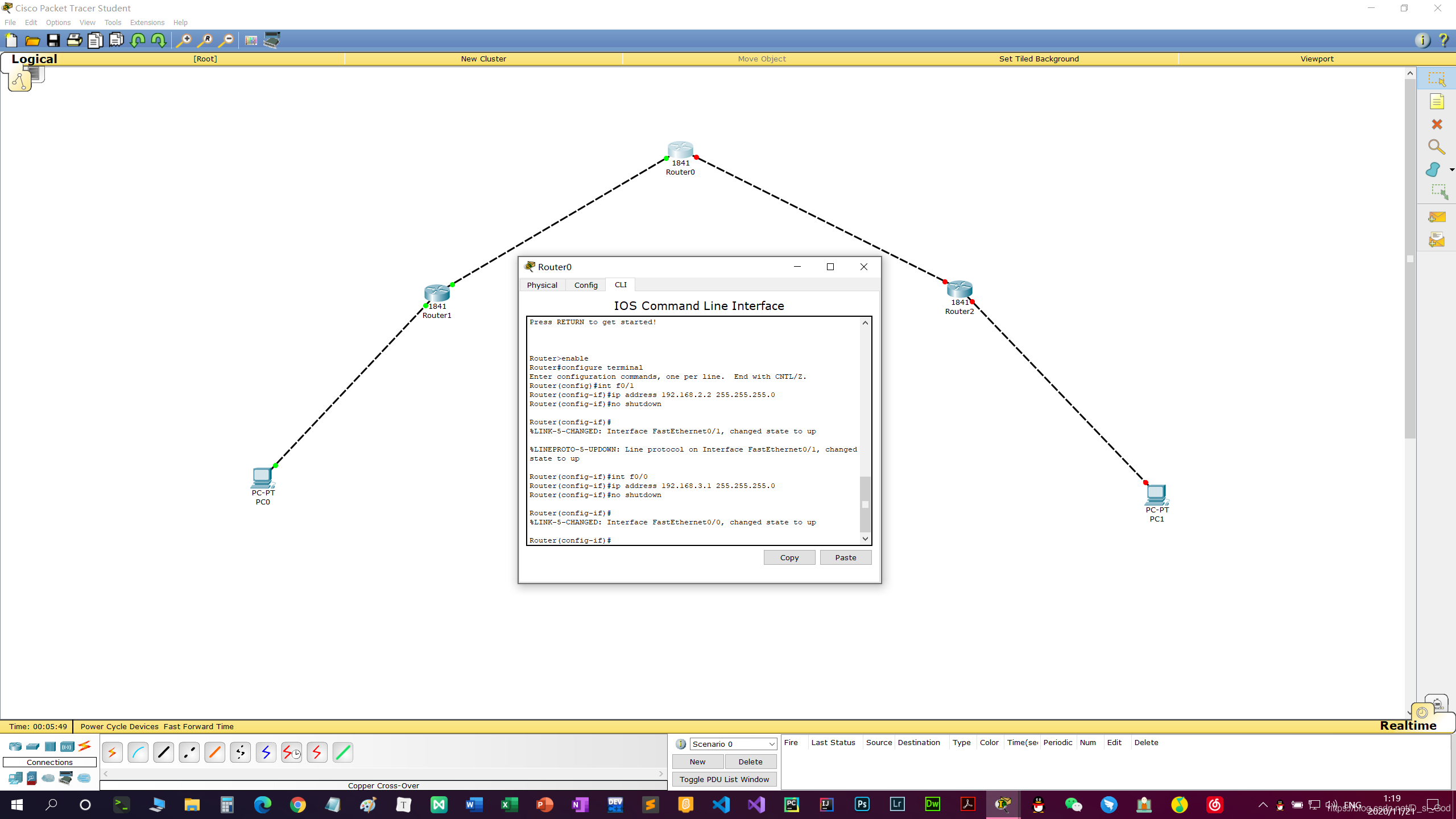Screen dimensions: 1456x819
Task: Open the Routers device category
Action: [15, 746]
